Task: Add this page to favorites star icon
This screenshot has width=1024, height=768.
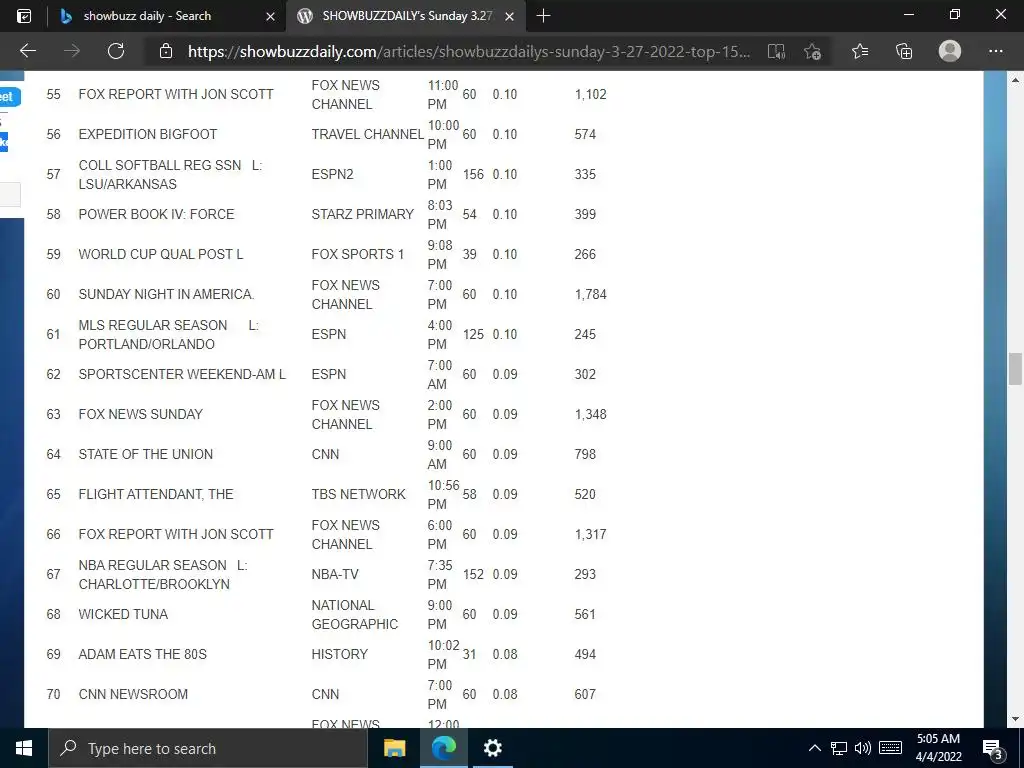Action: [812, 52]
